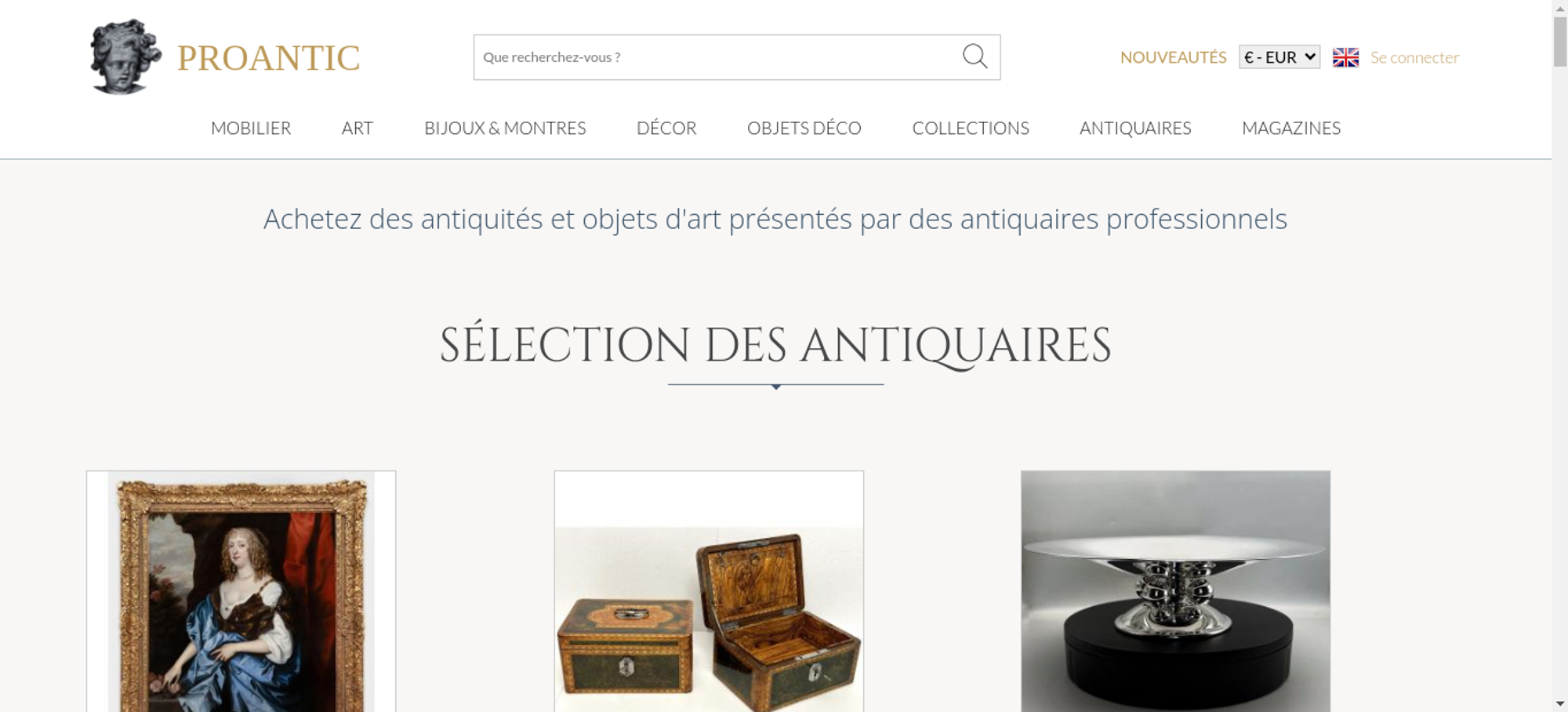This screenshot has width=1568, height=712.
Task: Go to the ANTIQUAIRES section
Action: tap(1135, 128)
